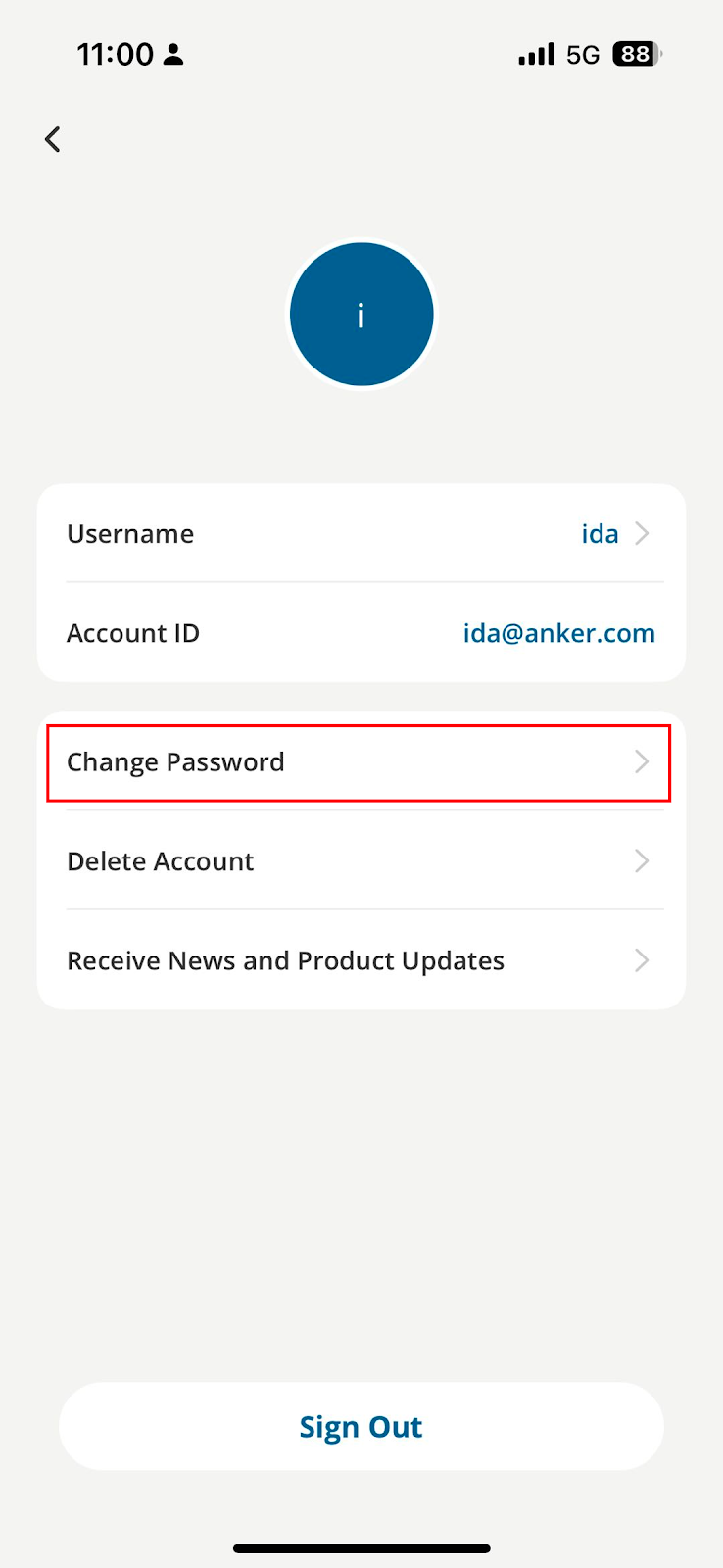Open Receive News and Product Updates chevron
Viewport: 723px width, 1568px height.
(x=642, y=960)
